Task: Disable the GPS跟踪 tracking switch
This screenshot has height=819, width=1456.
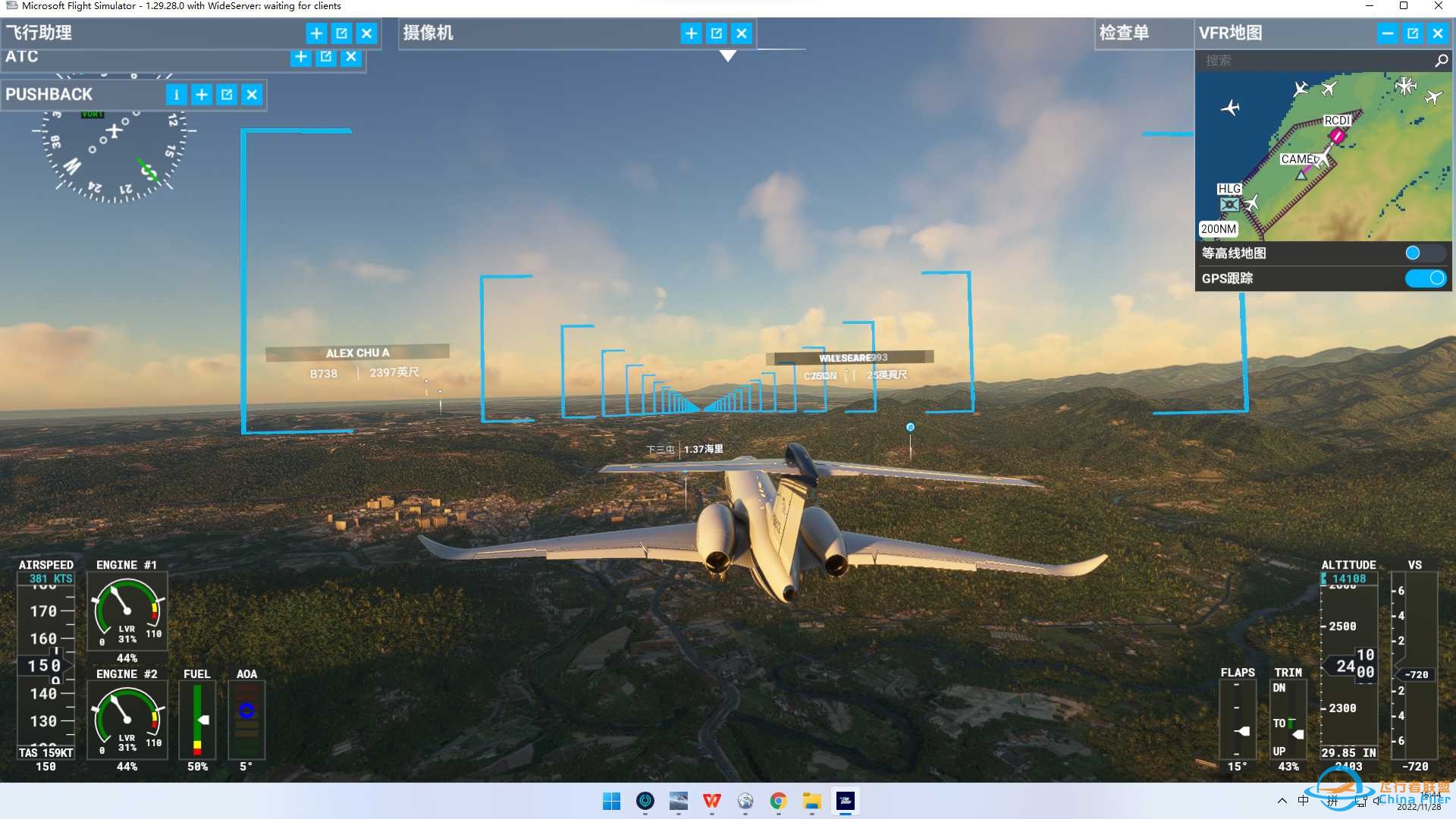Action: tap(1426, 278)
